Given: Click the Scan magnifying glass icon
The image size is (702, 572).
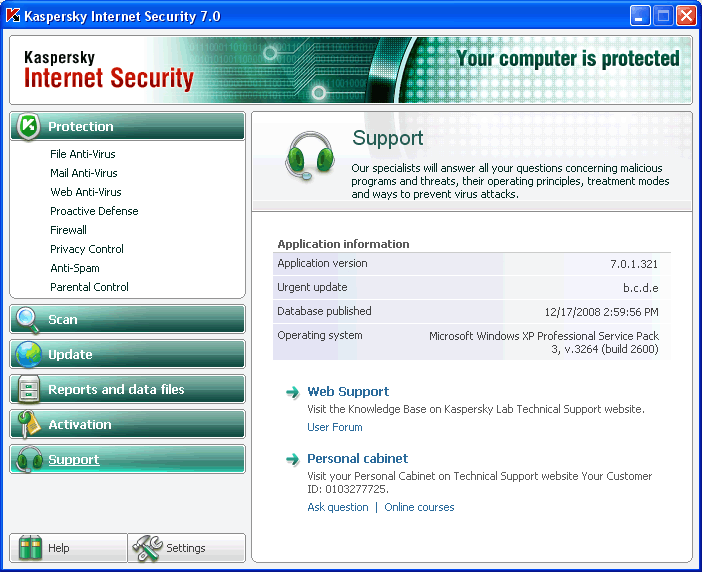Looking at the screenshot, I should (28, 320).
